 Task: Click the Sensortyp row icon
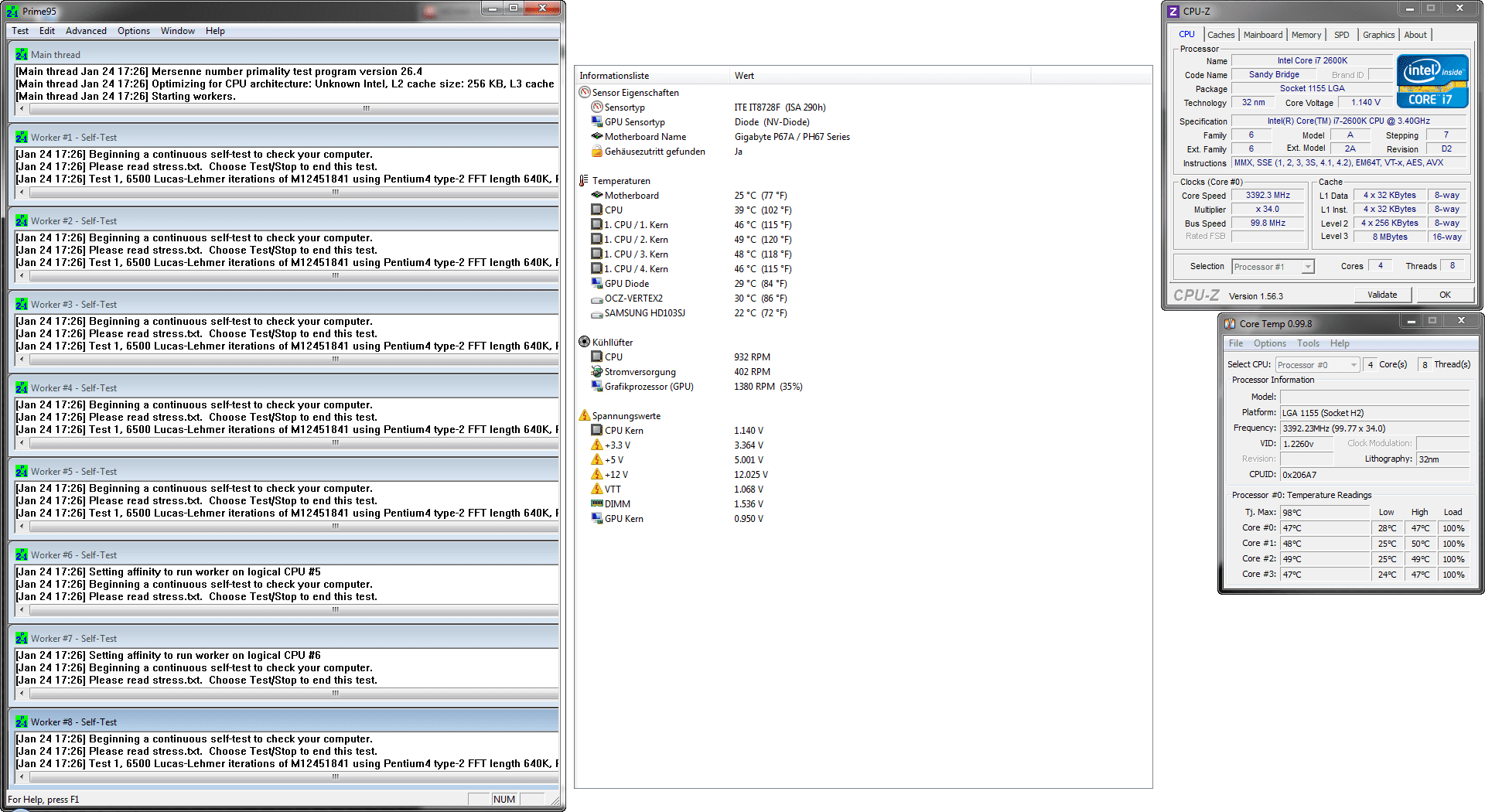tap(597, 107)
